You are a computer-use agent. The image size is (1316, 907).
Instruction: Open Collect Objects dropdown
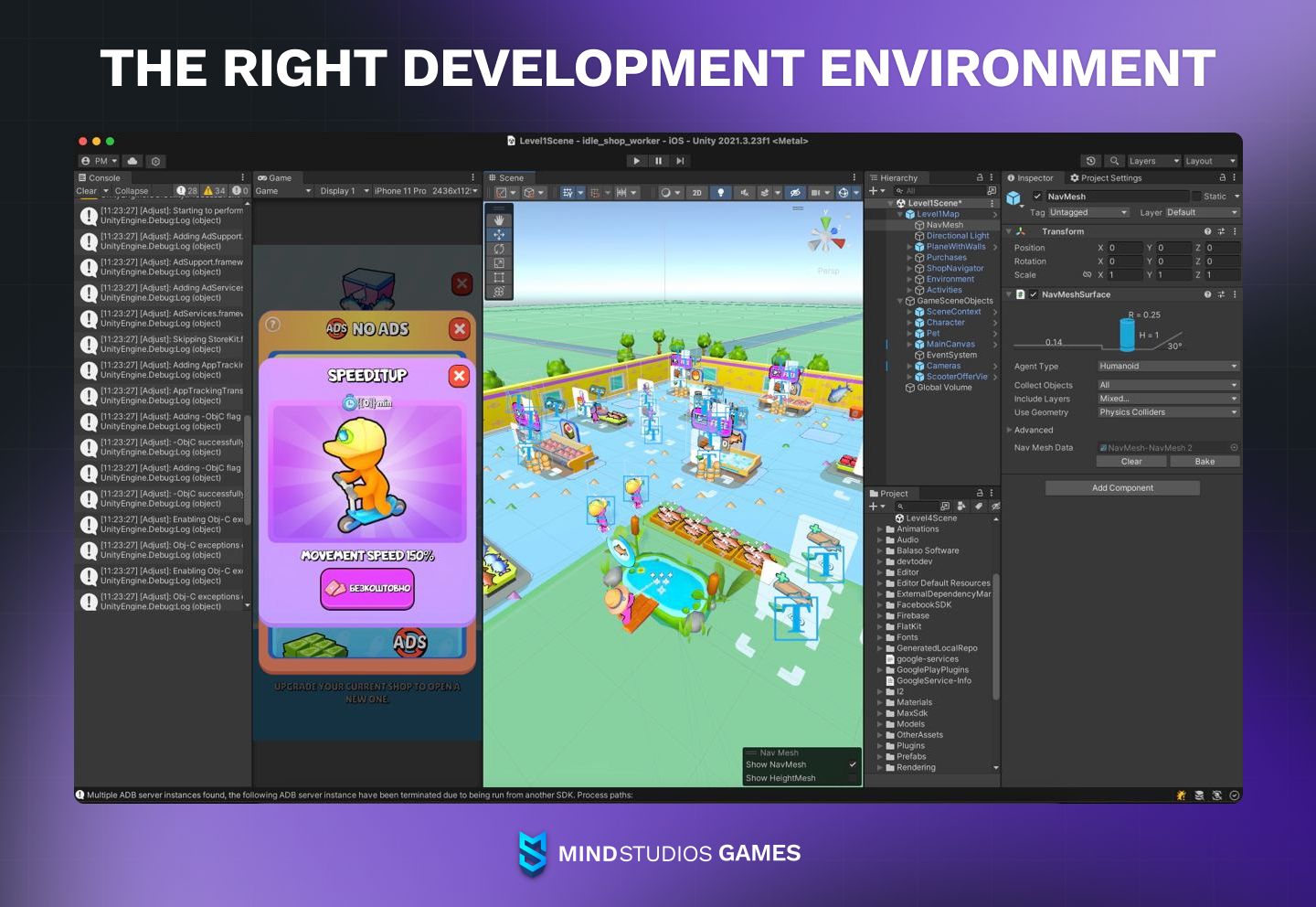click(x=1168, y=385)
